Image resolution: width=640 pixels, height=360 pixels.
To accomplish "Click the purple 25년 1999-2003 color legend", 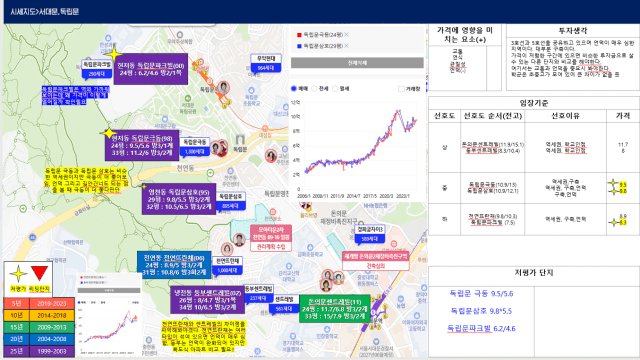I will click(39, 351).
